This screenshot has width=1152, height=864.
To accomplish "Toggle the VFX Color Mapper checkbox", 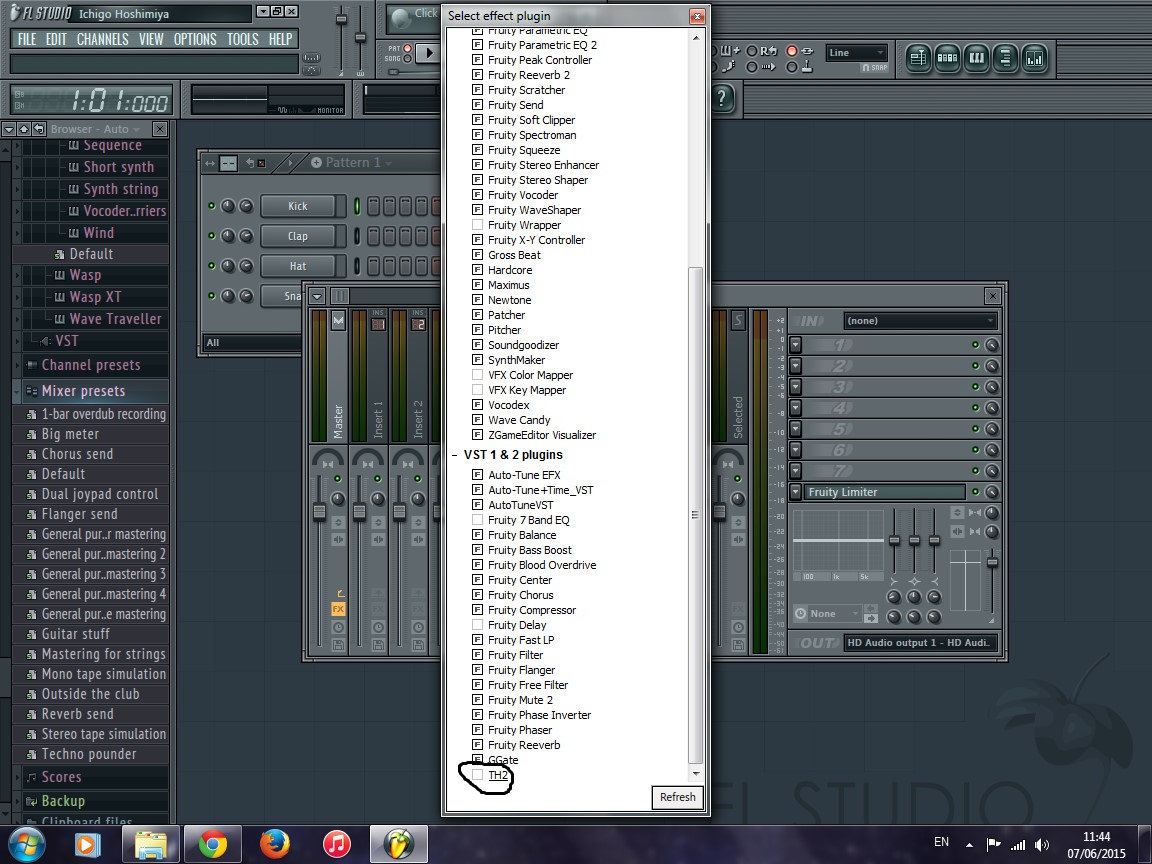I will [x=478, y=375].
